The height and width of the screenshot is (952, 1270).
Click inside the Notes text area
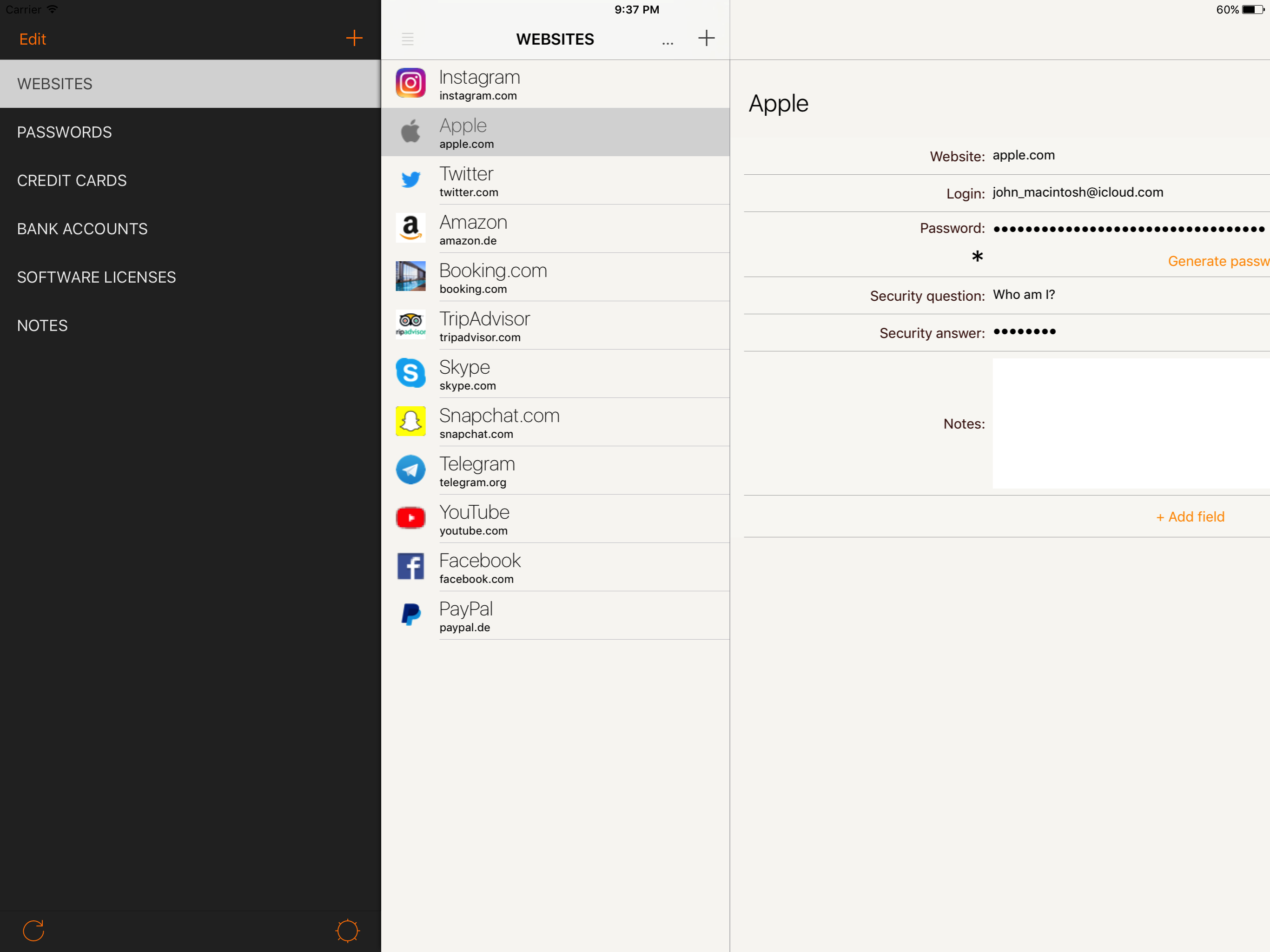1131,424
